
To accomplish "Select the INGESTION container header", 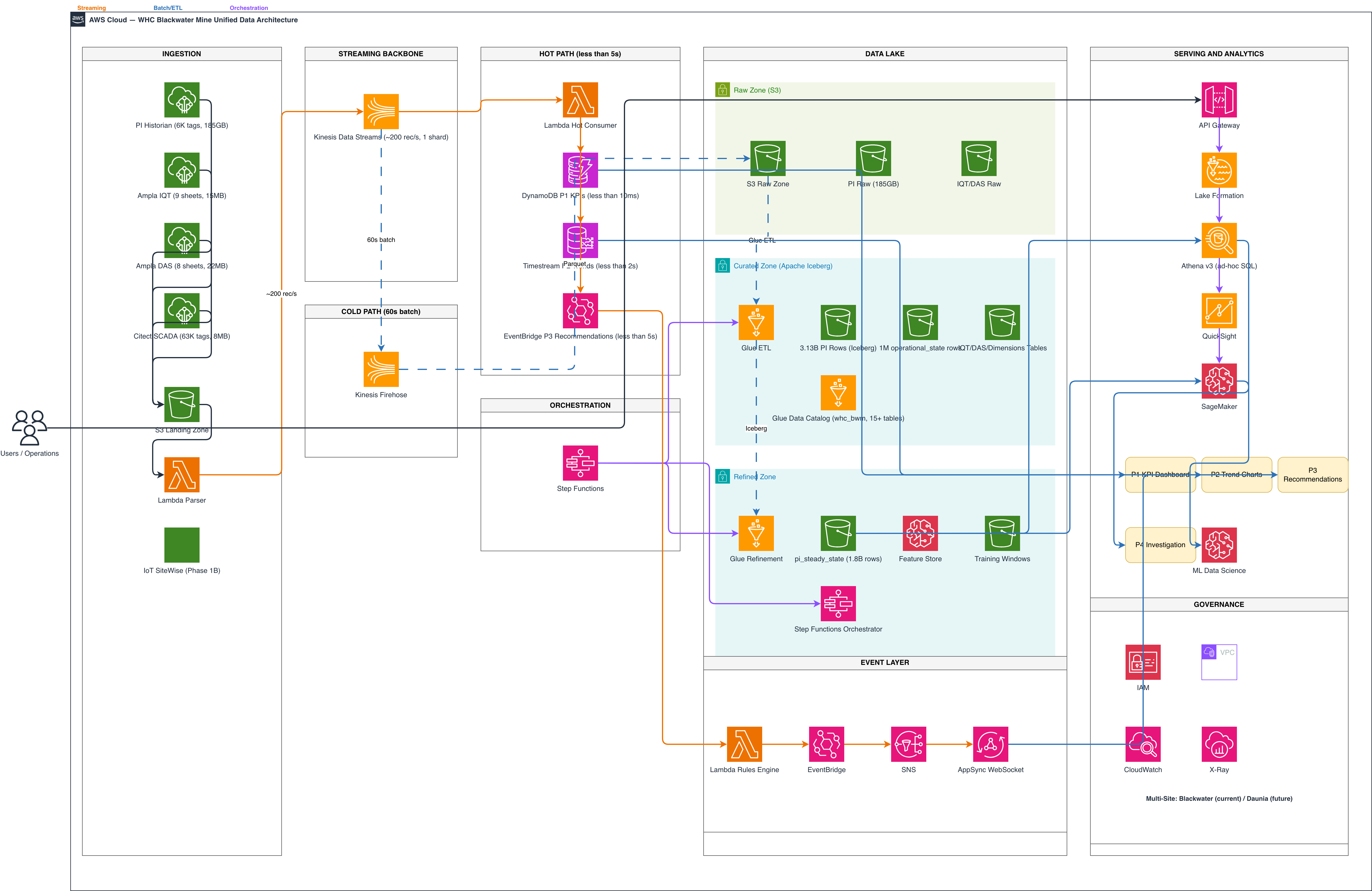I will pyautogui.click(x=182, y=54).
